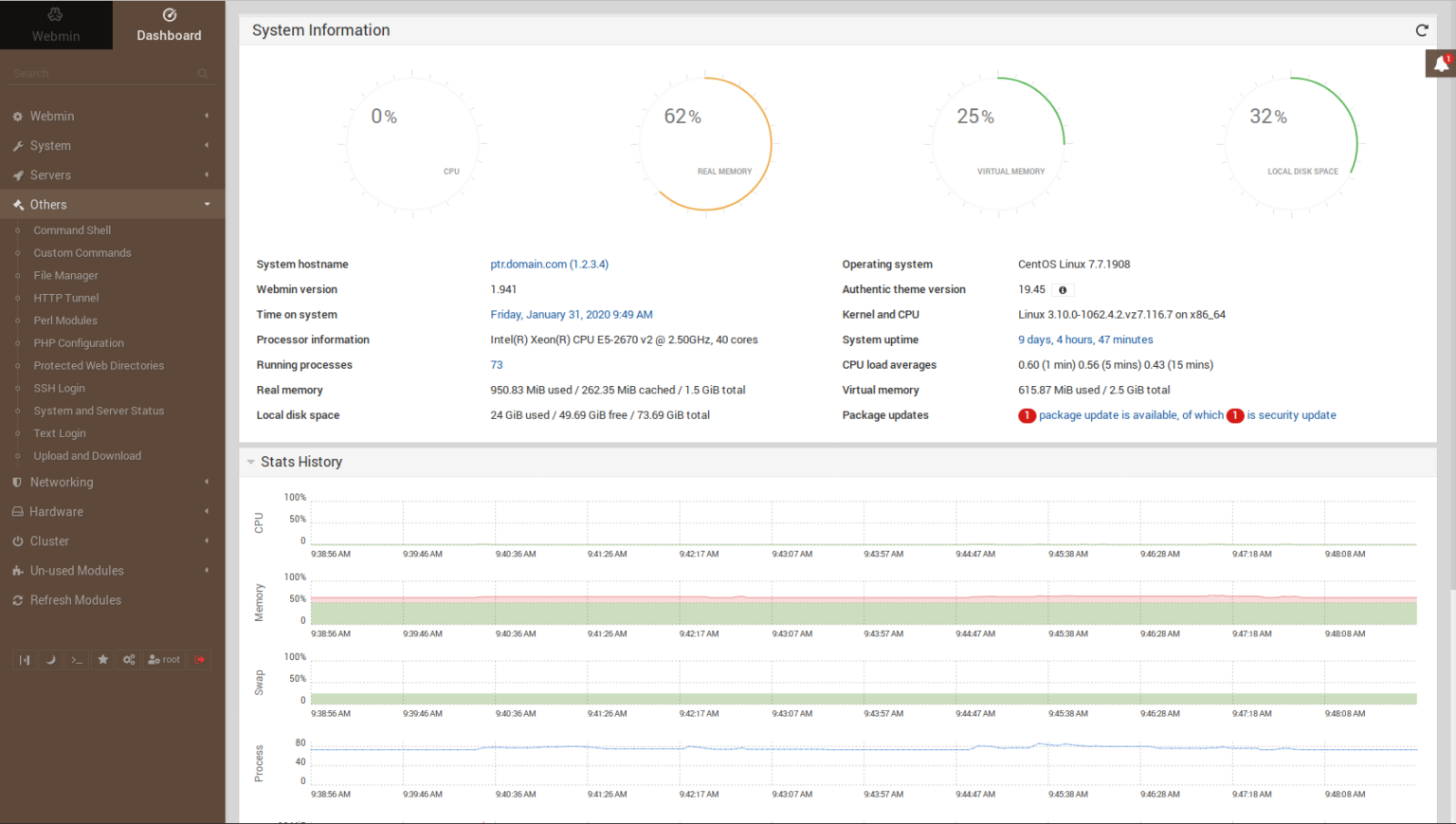
Task: Open the favorites star icon
Action: tap(102, 659)
